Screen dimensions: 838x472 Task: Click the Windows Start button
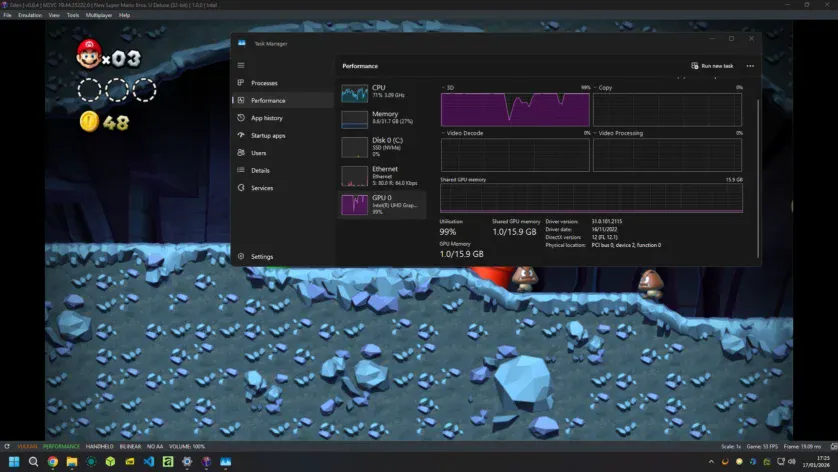[x=15, y=461]
